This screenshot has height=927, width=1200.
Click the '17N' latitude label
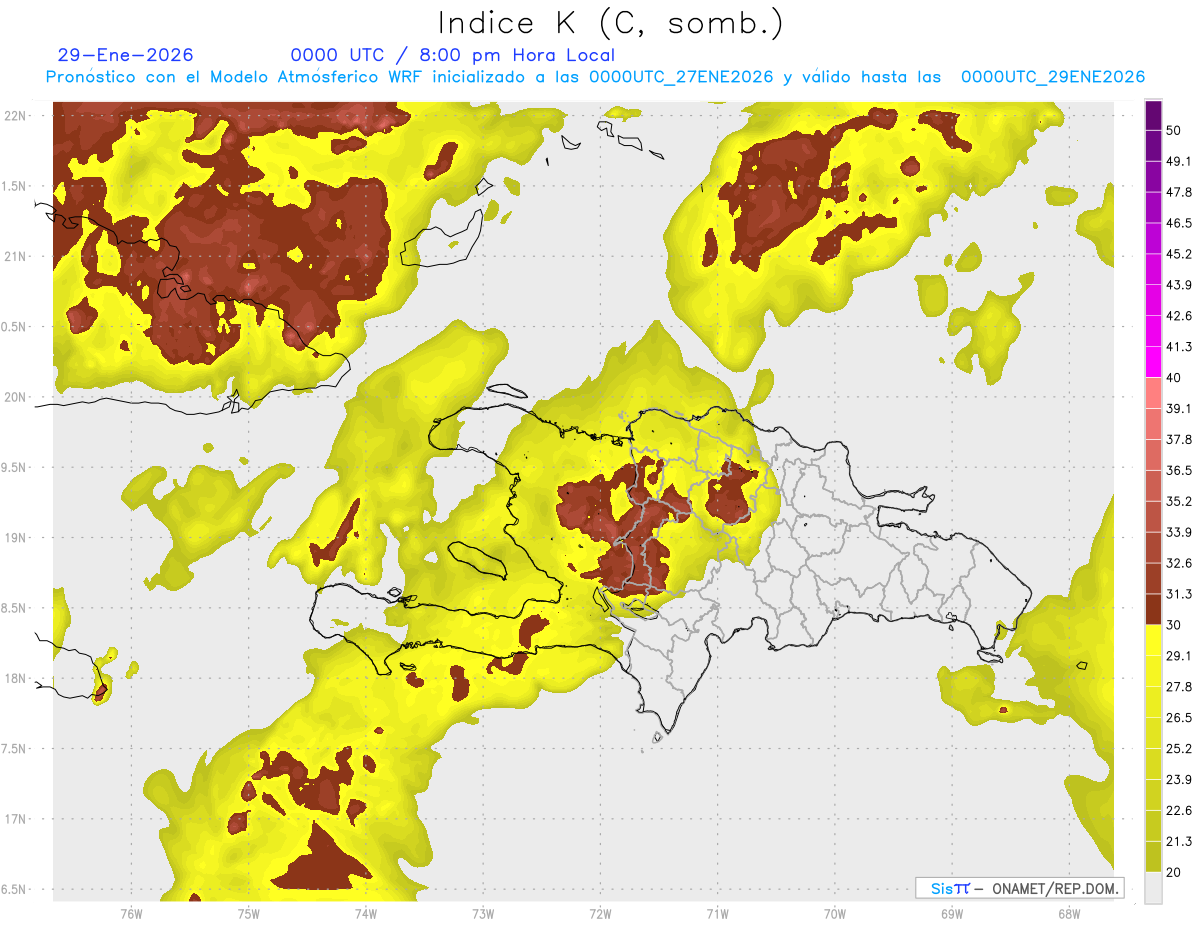15,820
